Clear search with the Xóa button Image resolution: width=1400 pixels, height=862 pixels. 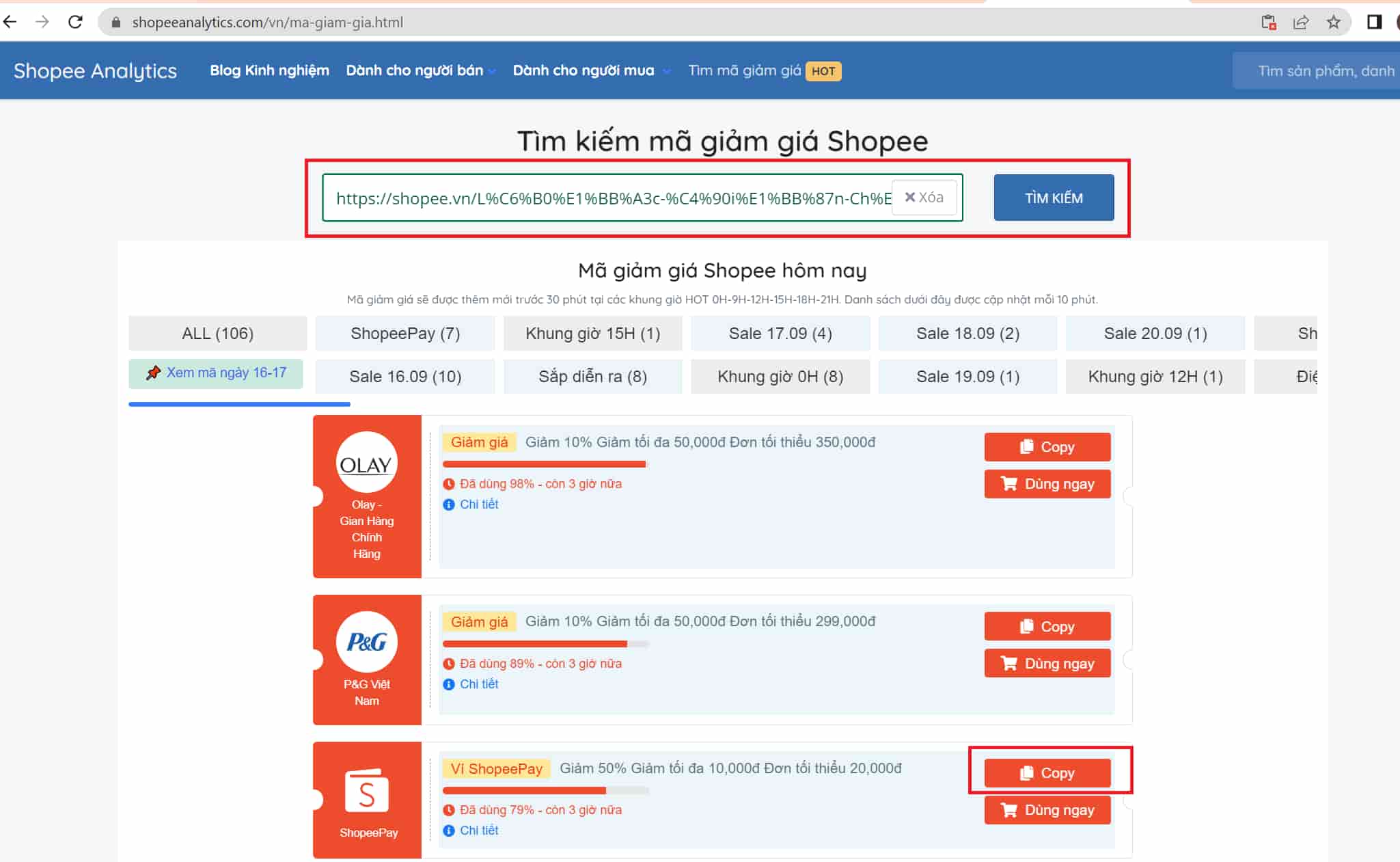[924, 198]
